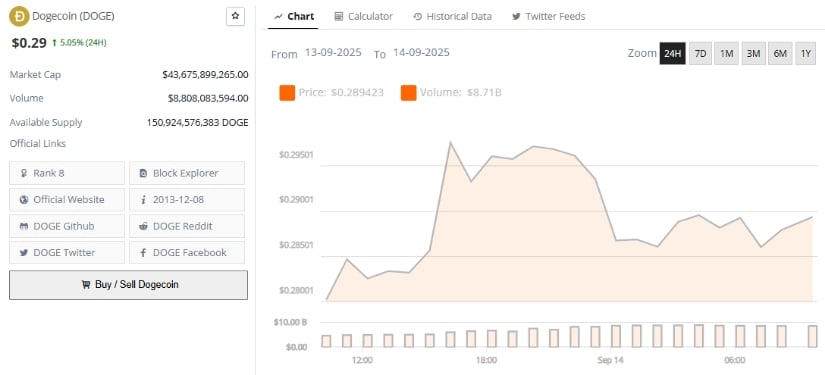This screenshot has width=825, height=375.
Task: Open the Block Explorer link
Action: [187, 173]
